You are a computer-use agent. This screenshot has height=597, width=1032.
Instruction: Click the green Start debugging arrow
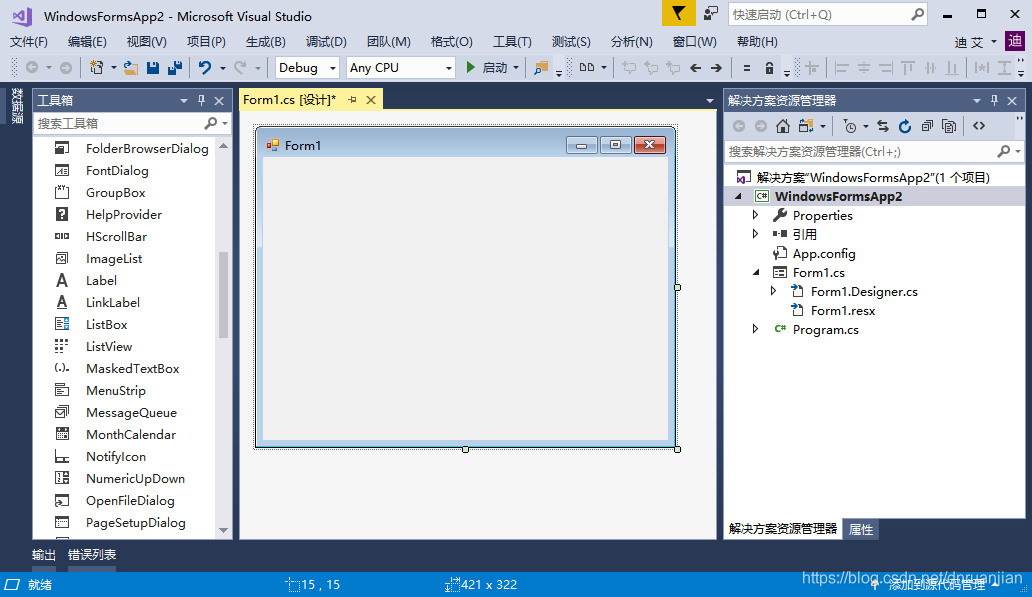tap(471, 67)
